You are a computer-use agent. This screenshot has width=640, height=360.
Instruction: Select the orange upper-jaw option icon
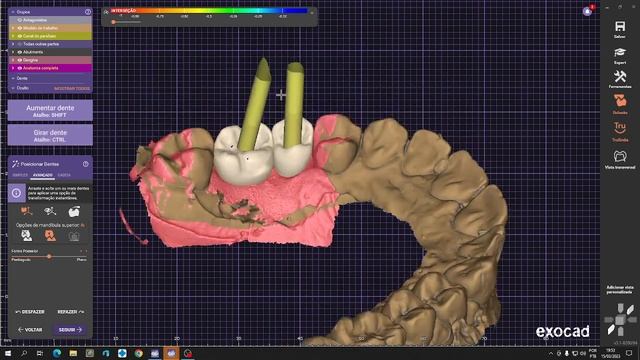pyautogui.click(x=50, y=236)
